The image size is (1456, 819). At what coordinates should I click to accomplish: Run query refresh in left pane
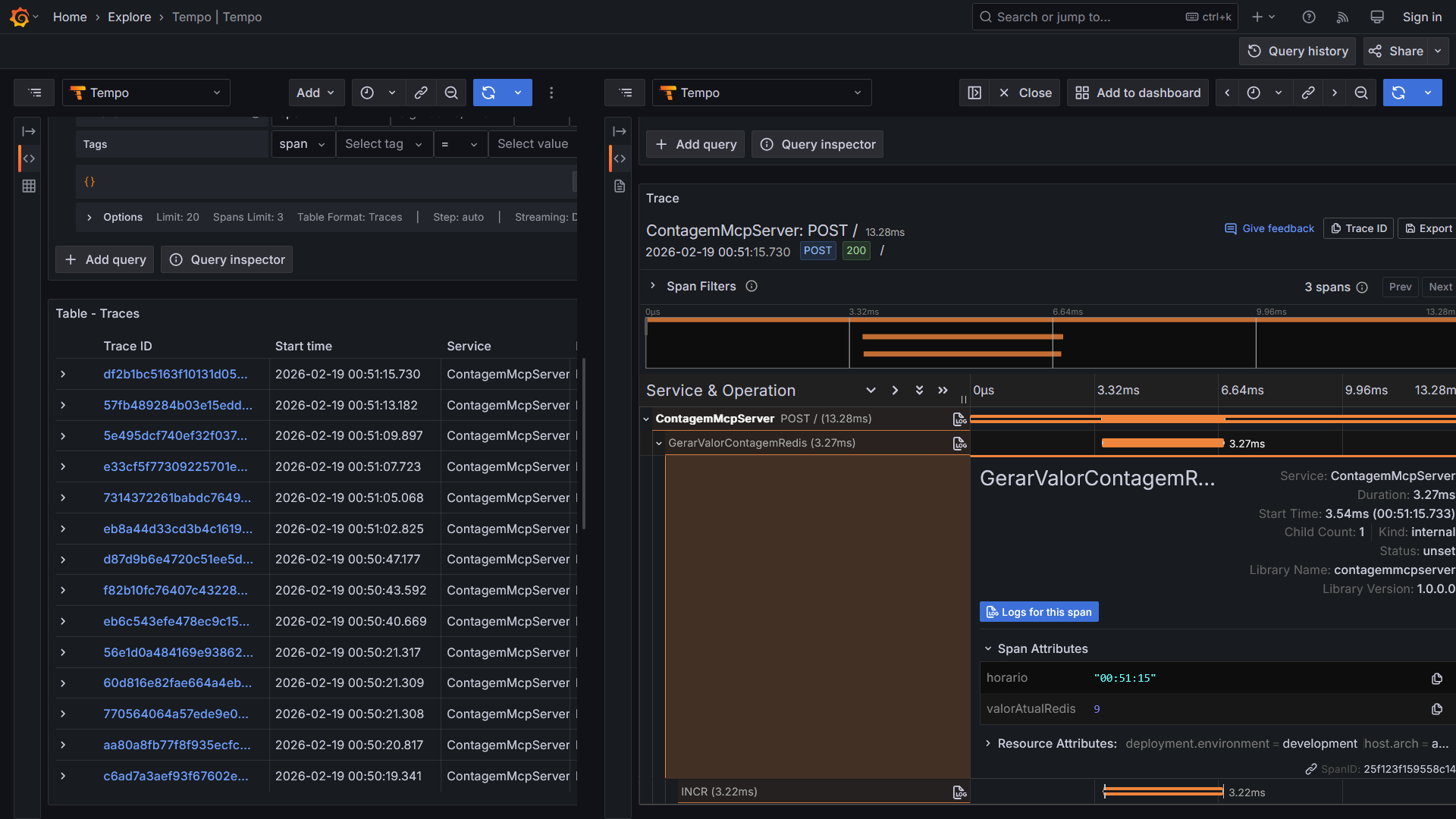coord(489,93)
